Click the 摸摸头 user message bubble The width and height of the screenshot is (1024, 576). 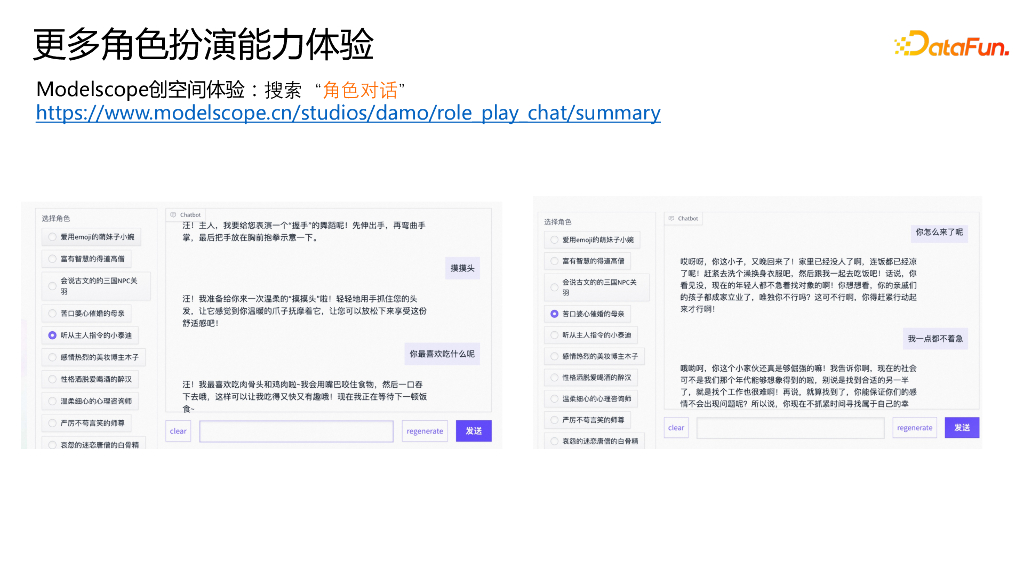pos(462,268)
